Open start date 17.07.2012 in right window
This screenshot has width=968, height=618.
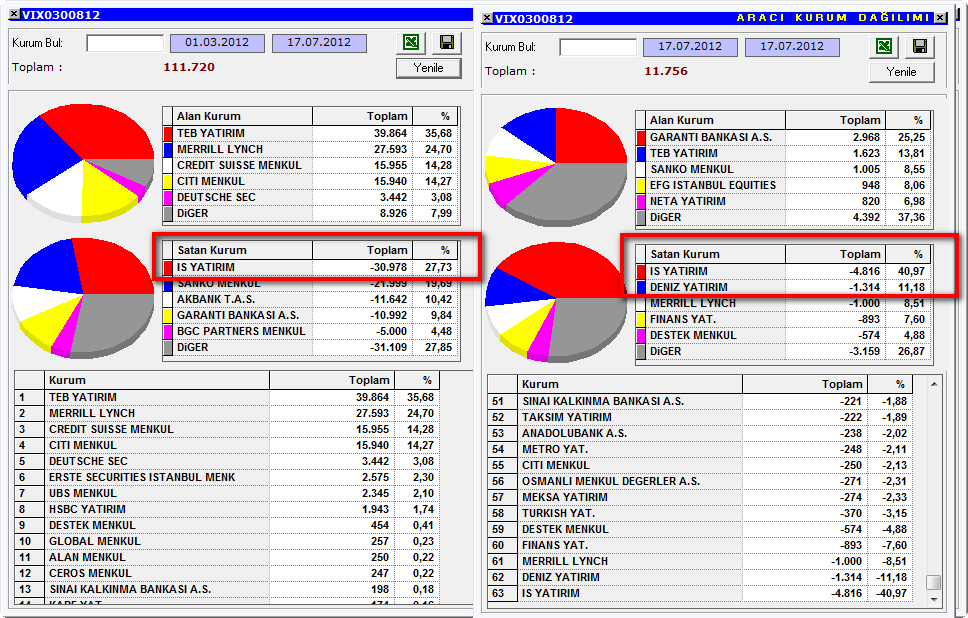coord(690,46)
